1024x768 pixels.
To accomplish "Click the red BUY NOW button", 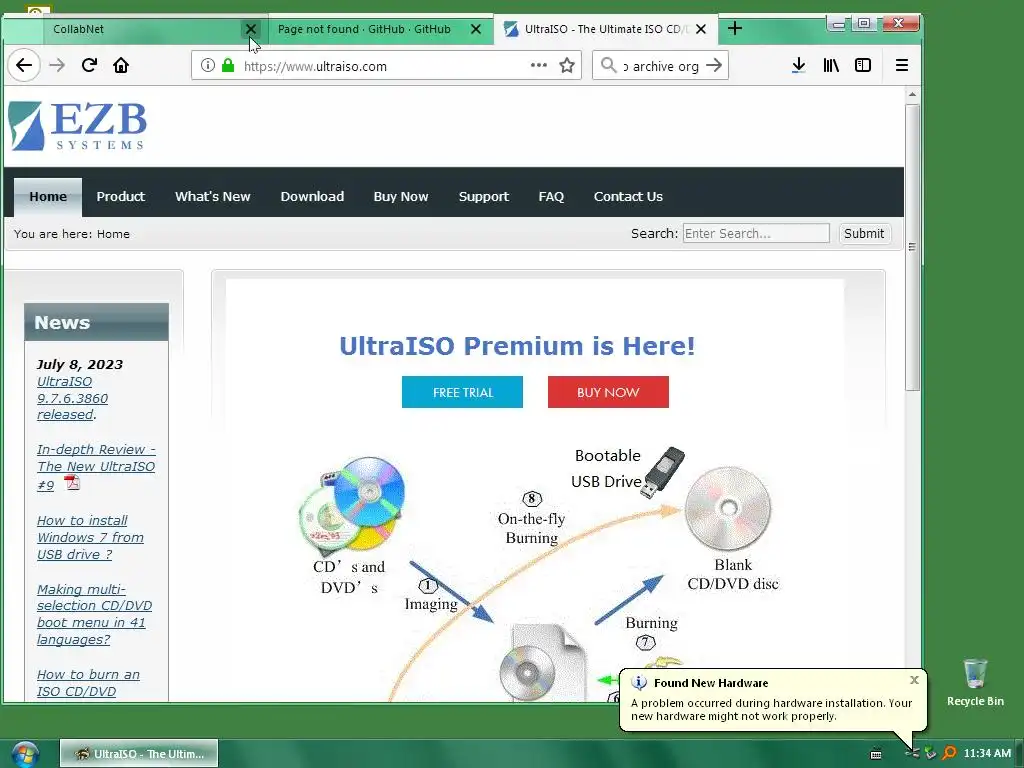I will [608, 392].
